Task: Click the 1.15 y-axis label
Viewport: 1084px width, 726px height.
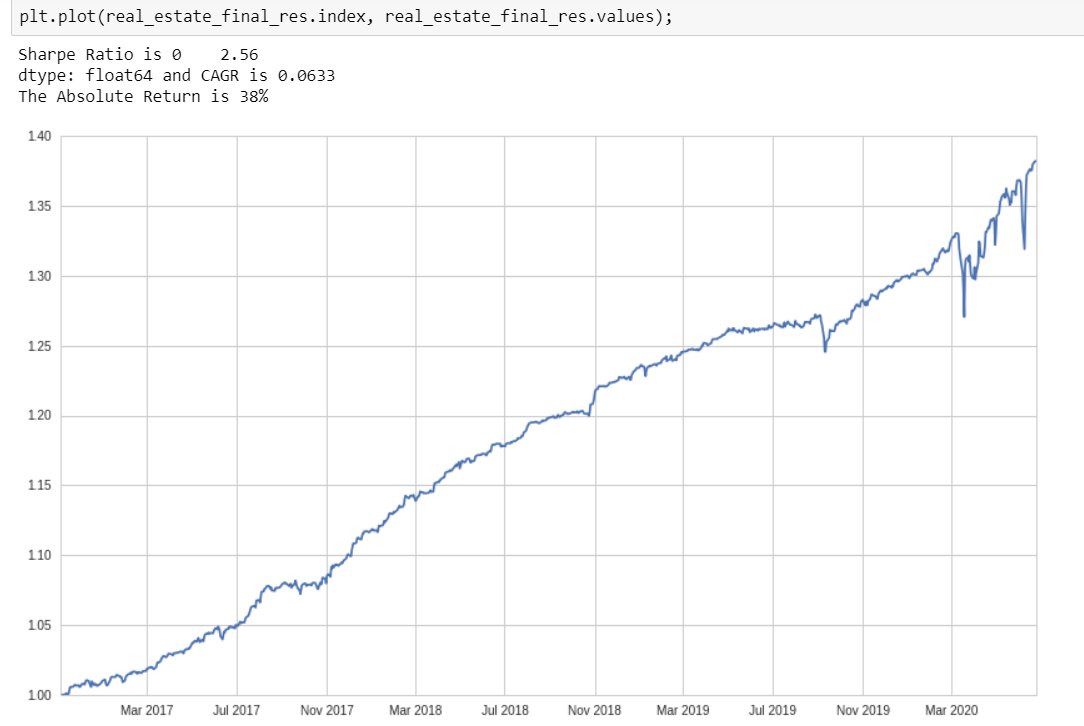Action: click(39, 485)
